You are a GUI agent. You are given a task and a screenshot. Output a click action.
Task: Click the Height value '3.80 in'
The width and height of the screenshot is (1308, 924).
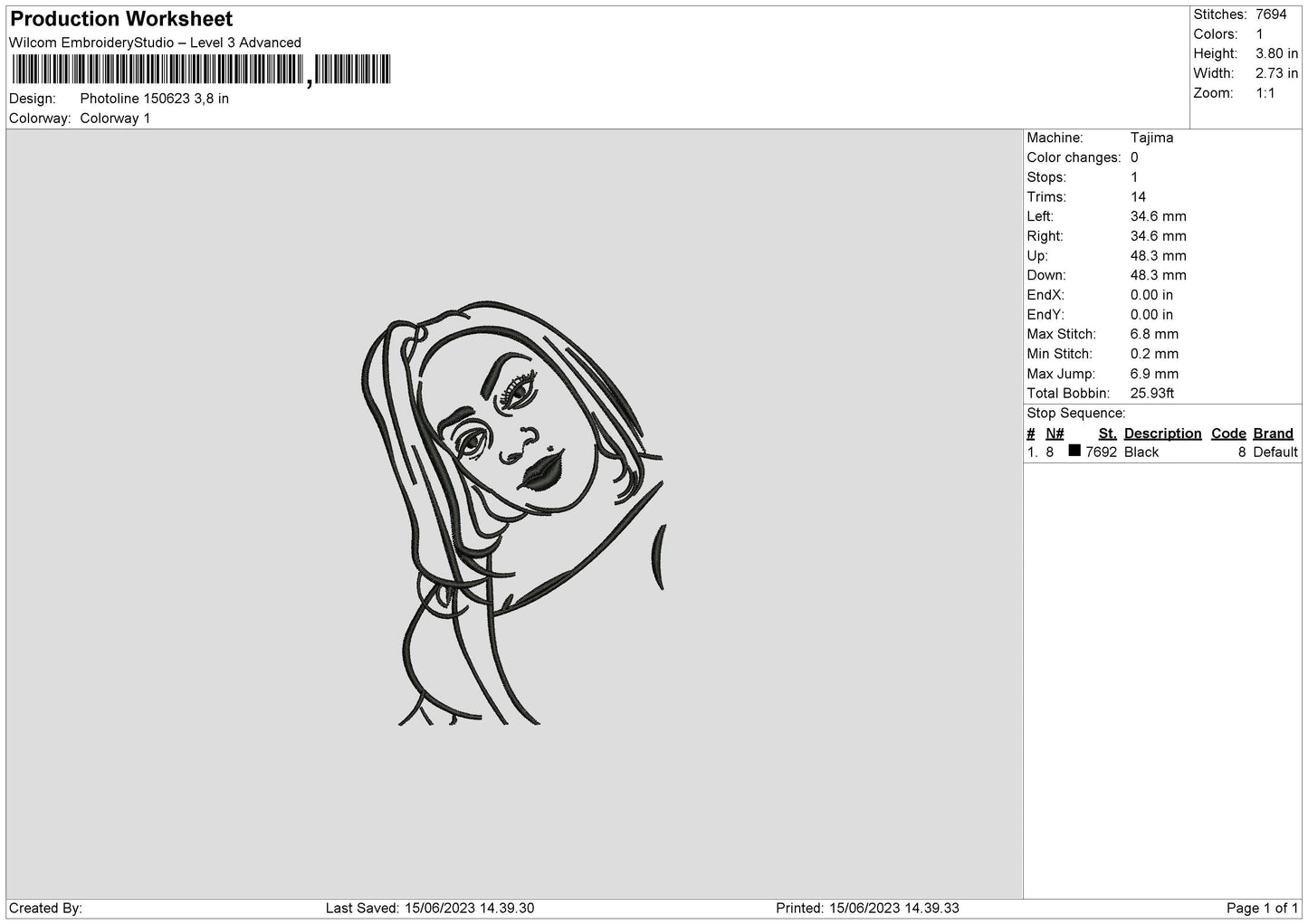tap(1276, 54)
